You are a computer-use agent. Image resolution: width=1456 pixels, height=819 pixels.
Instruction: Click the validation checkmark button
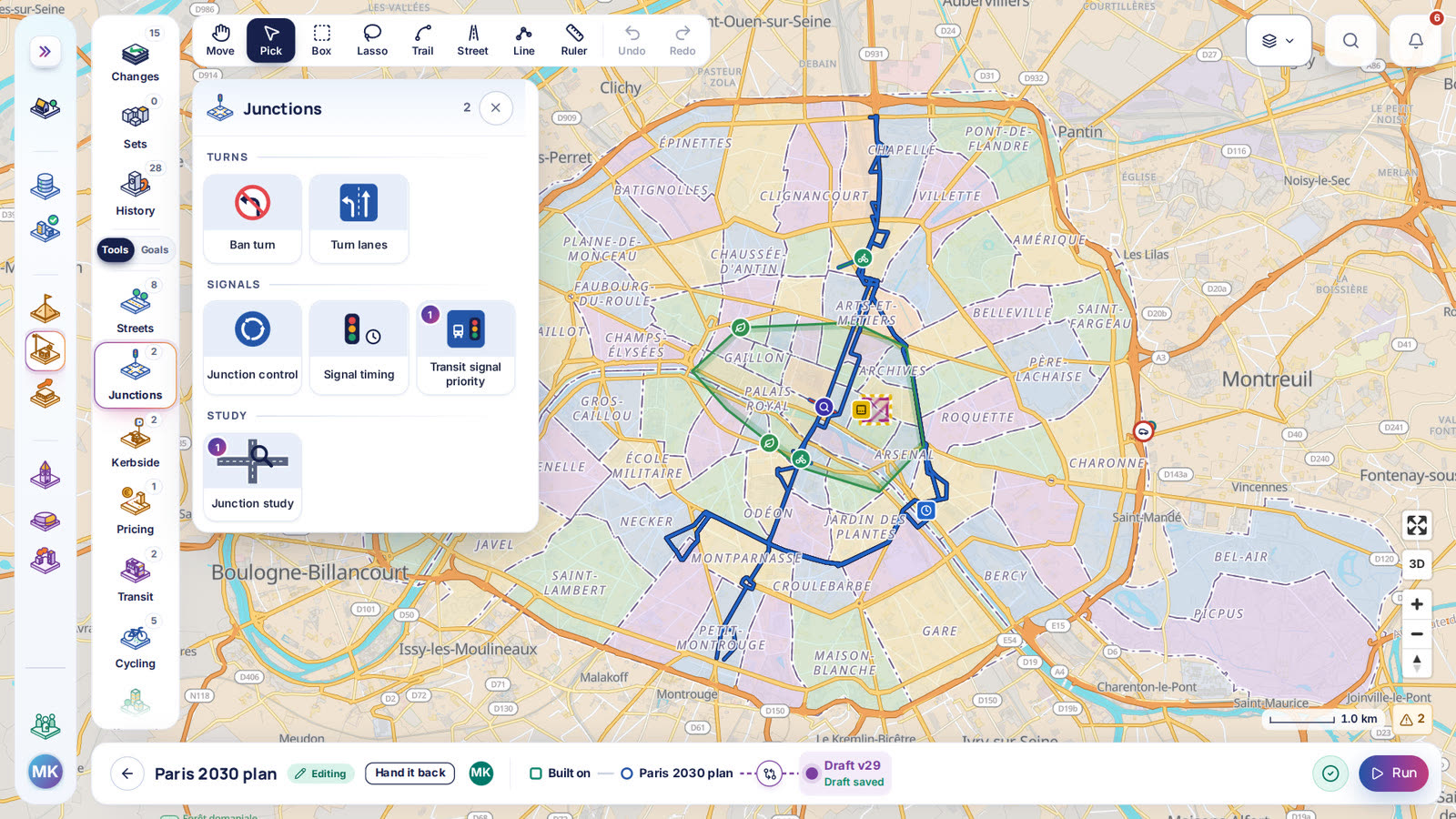(x=1330, y=773)
